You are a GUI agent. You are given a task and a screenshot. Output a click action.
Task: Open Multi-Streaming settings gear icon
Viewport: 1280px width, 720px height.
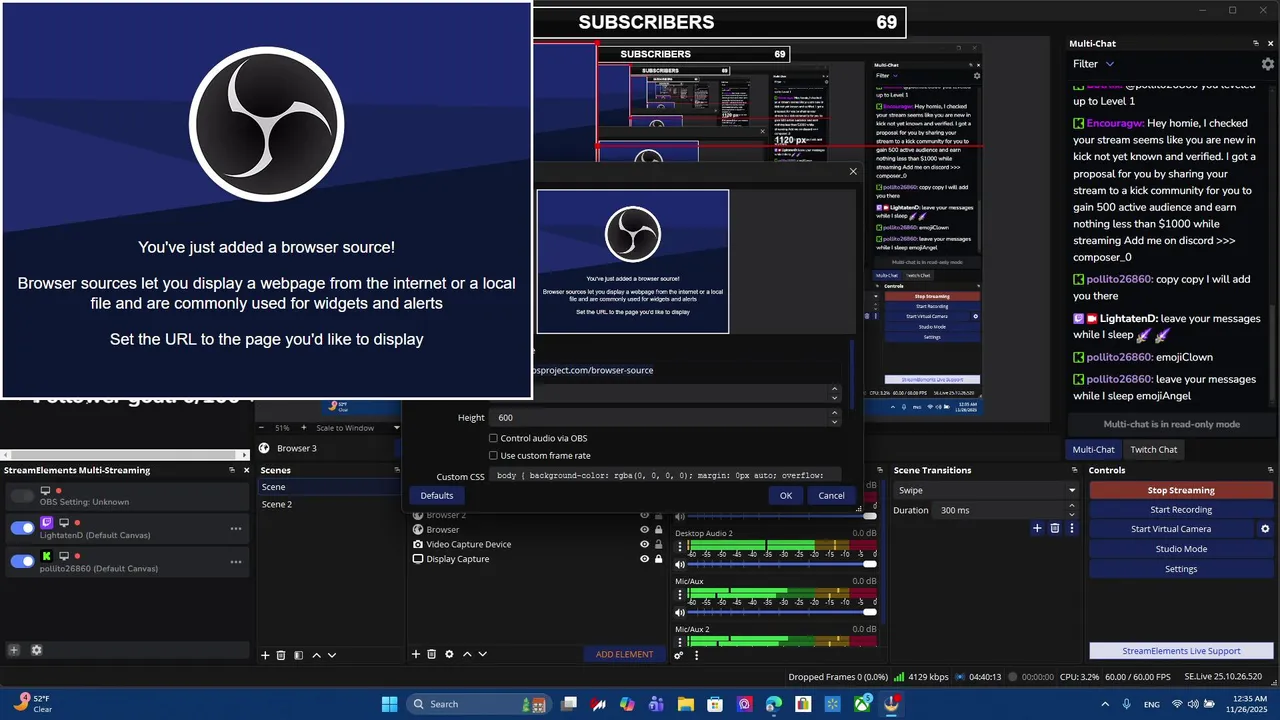37,650
